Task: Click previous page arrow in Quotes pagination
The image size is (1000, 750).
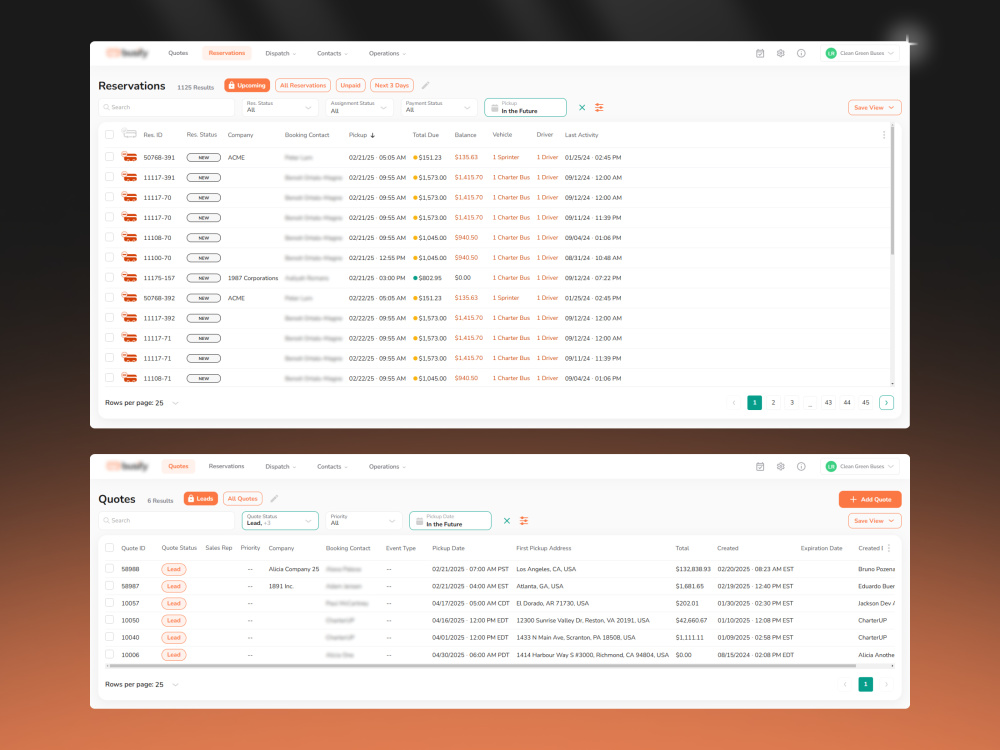Action: pyautogui.click(x=846, y=684)
